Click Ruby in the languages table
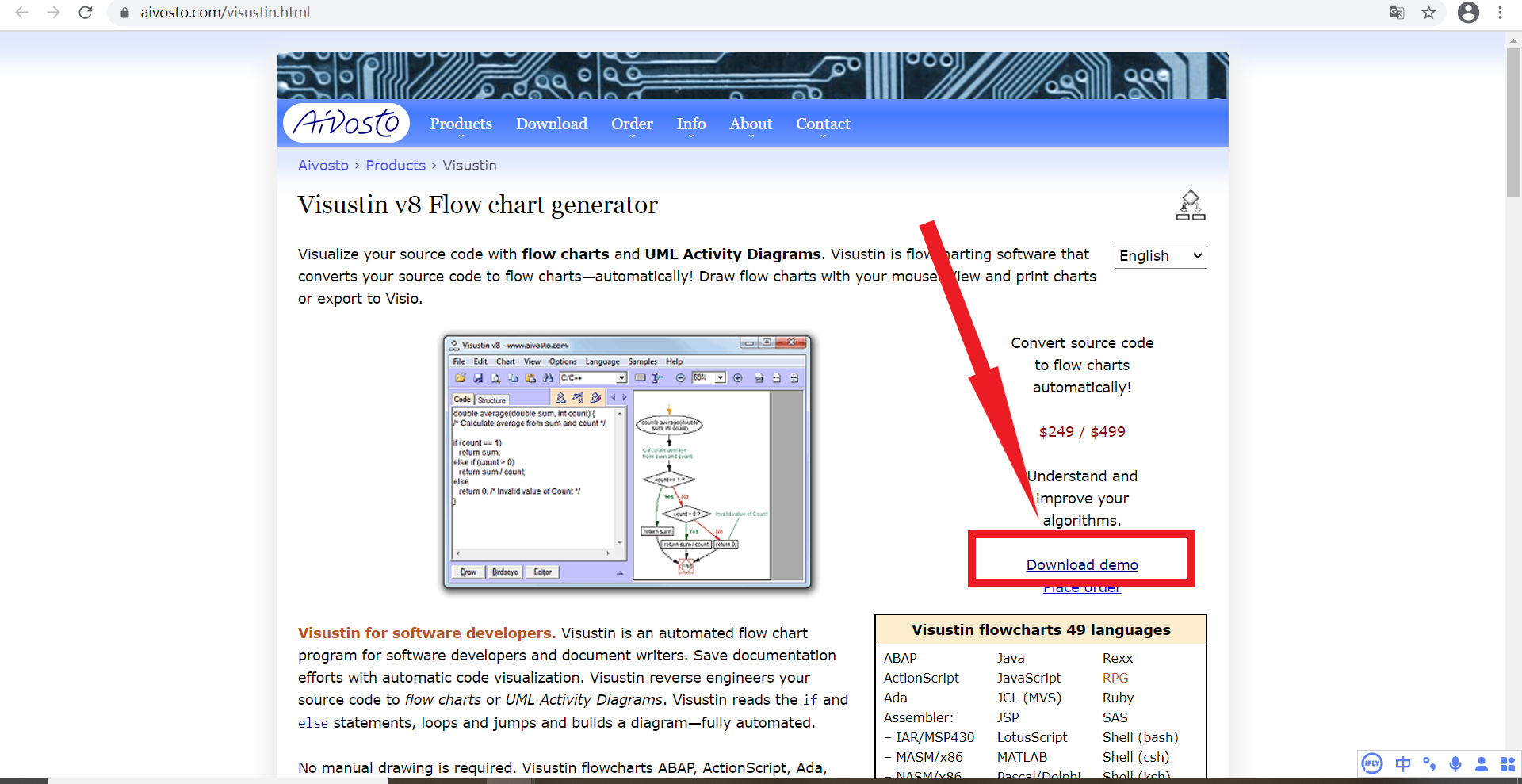The image size is (1522, 784). pos(1118,698)
